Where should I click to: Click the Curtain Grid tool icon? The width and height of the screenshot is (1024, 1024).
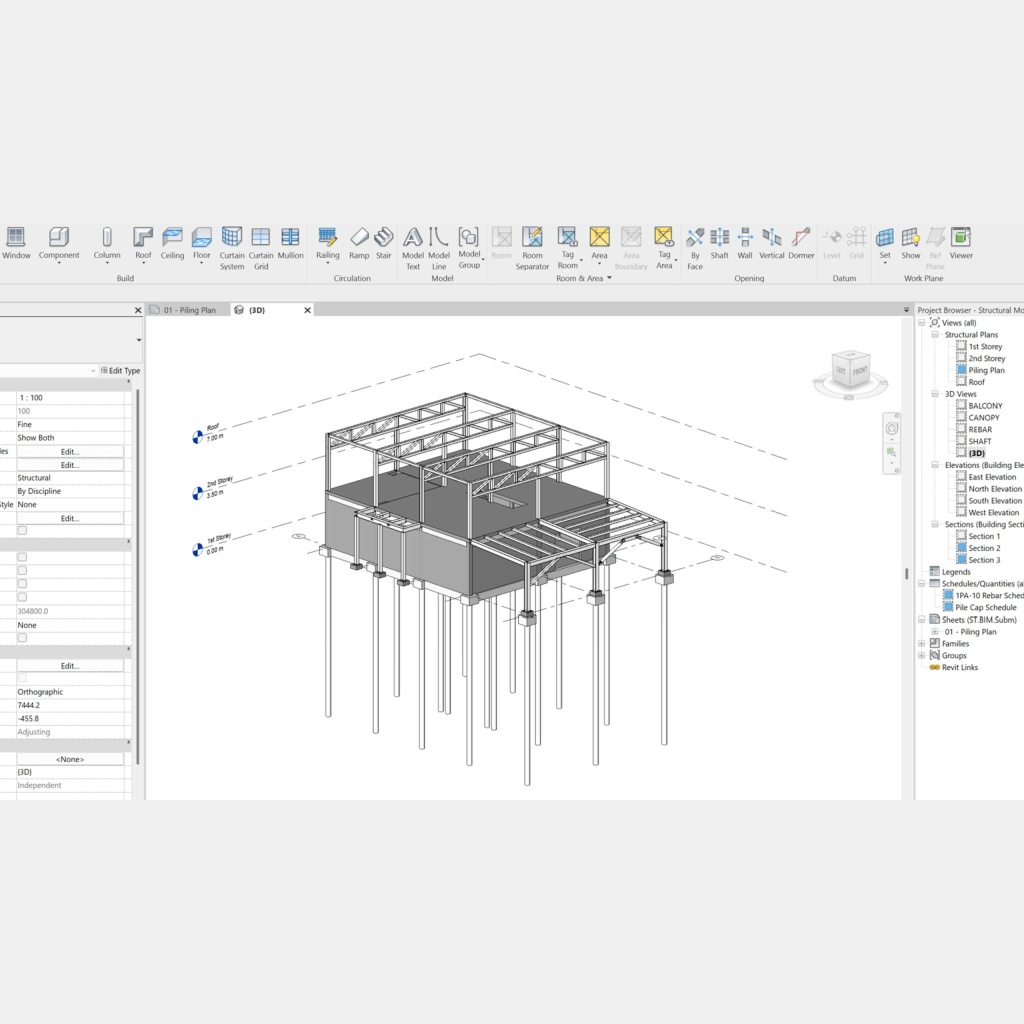261,243
